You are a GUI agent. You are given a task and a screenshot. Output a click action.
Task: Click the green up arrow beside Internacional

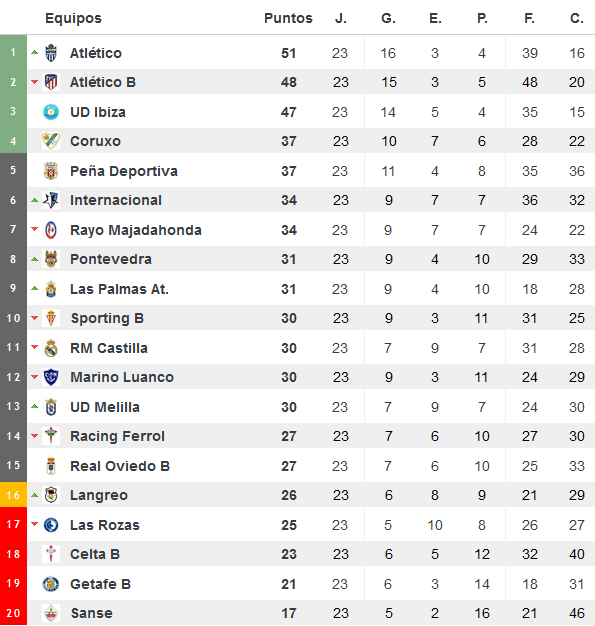click(35, 200)
